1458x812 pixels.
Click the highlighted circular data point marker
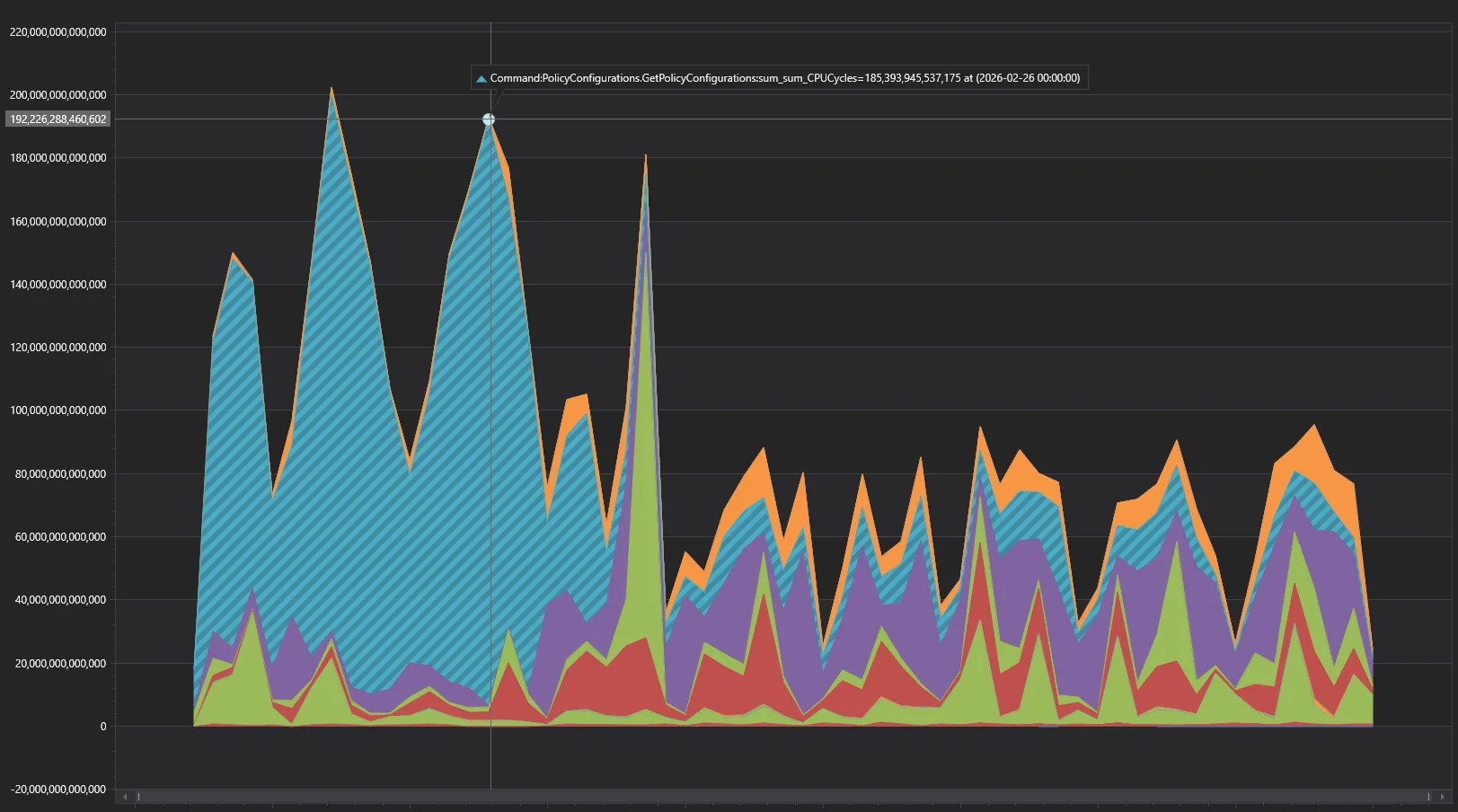pos(489,119)
